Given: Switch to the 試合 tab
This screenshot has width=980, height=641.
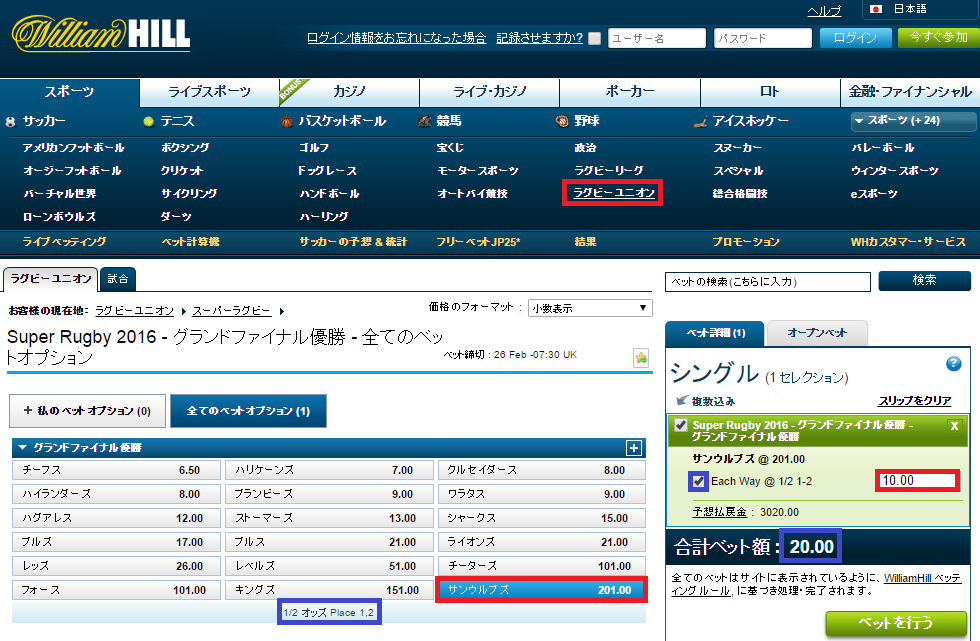Looking at the screenshot, I should pos(118,279).
